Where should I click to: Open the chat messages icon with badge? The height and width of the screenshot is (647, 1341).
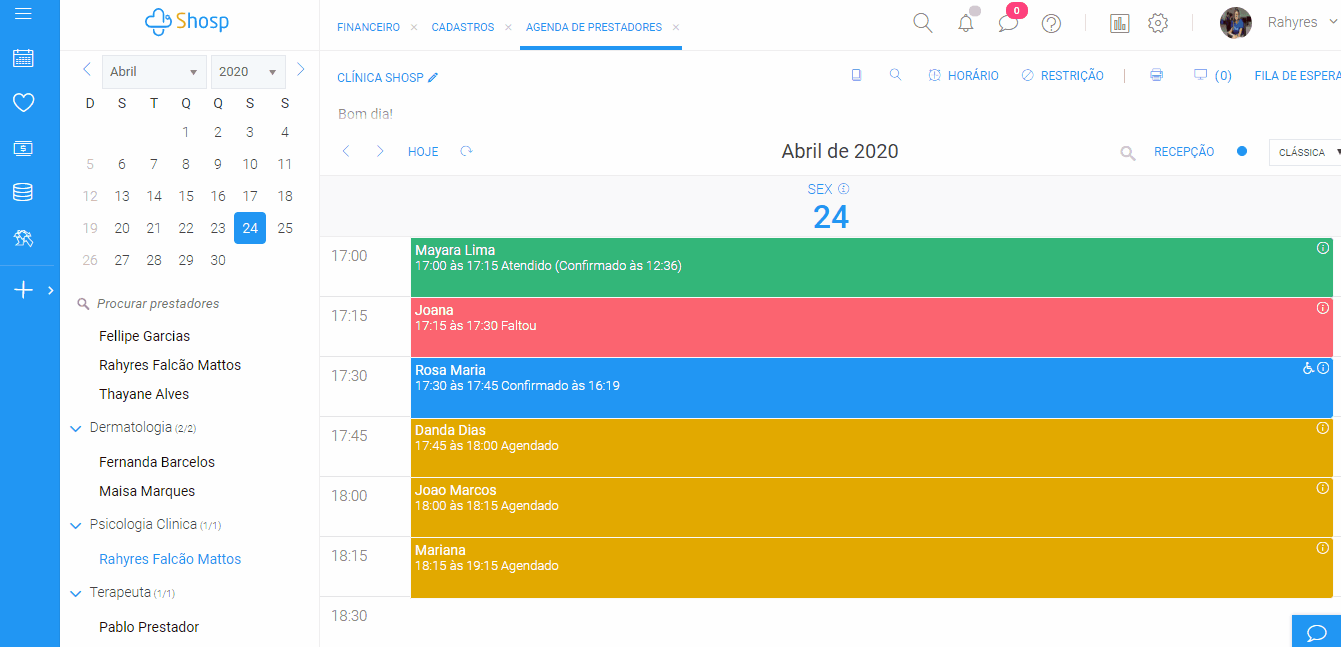(x=1009, y=23)
